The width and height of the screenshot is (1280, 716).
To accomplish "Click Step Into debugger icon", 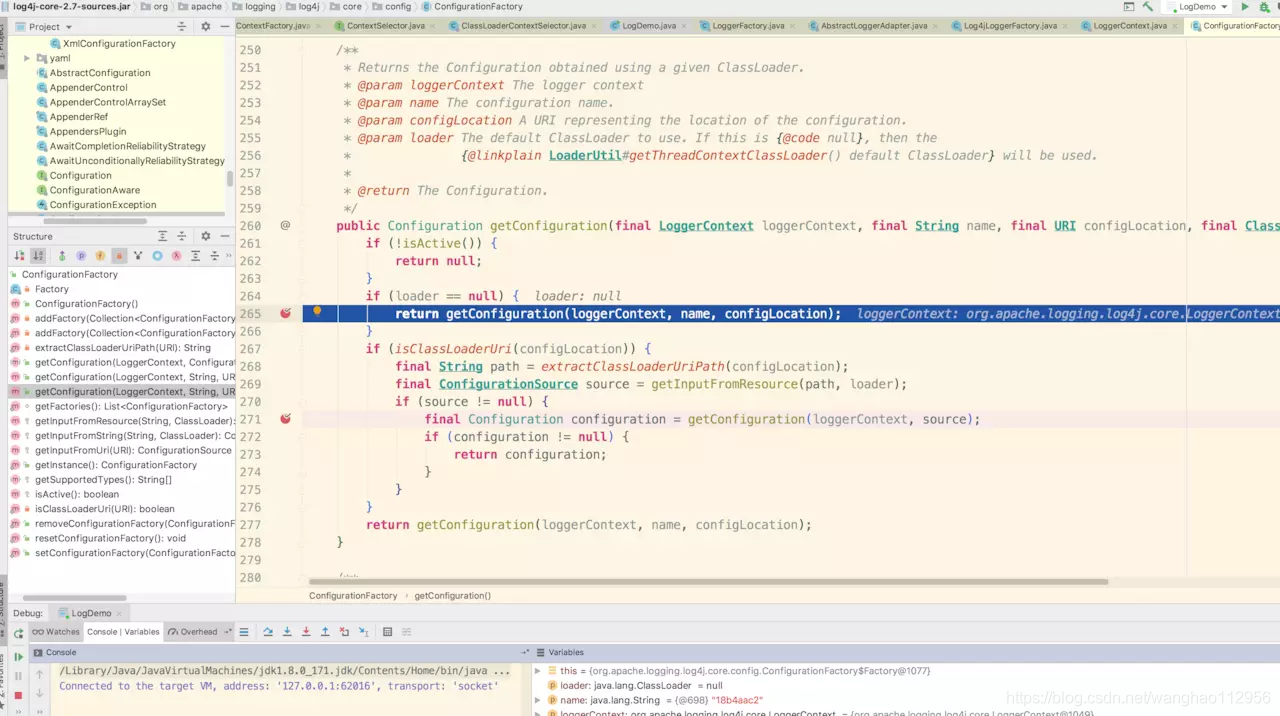I will click(287, 632).
